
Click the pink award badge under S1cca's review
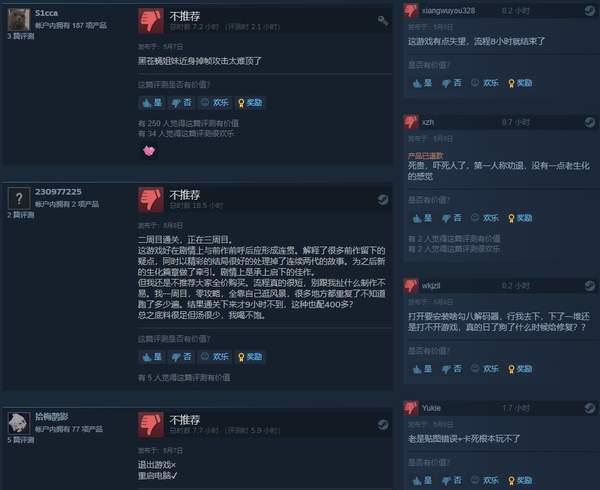149,151
